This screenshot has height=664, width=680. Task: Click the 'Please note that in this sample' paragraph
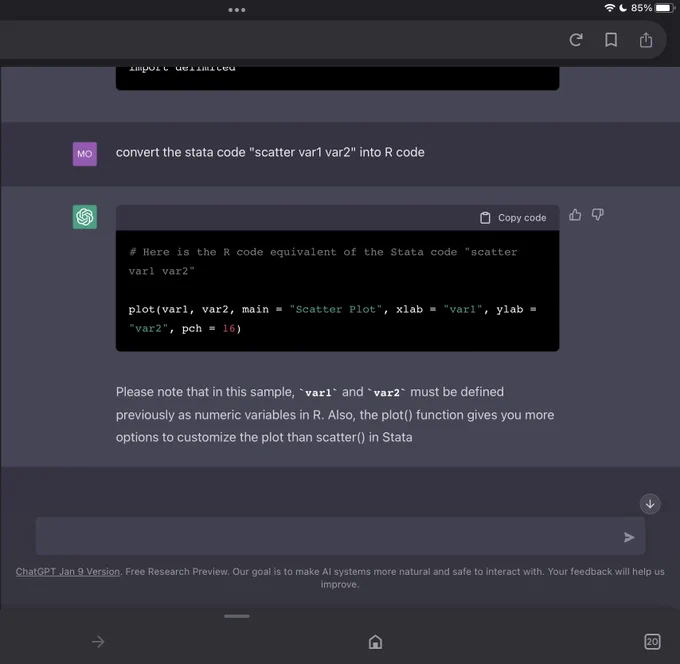(335, 415)
